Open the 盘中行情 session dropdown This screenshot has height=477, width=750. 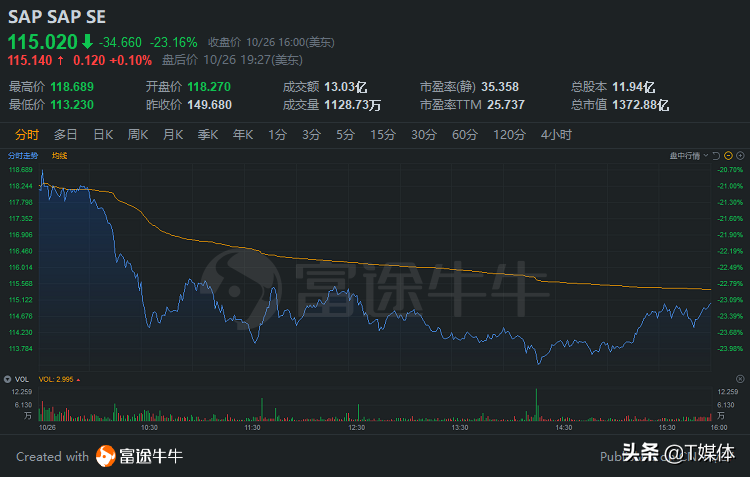689,155
